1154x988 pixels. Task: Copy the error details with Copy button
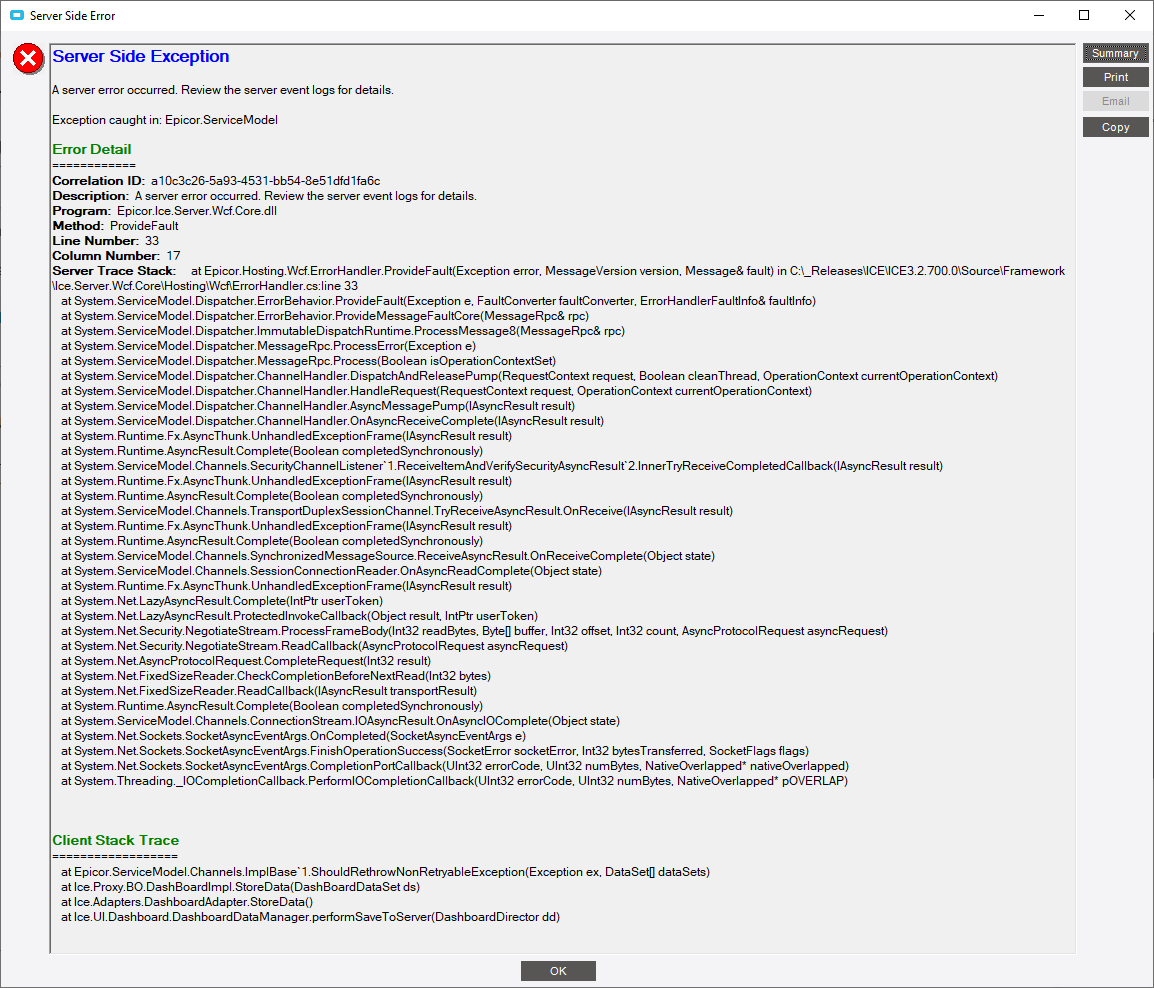pyautogui.click(x=1115, y=127)
